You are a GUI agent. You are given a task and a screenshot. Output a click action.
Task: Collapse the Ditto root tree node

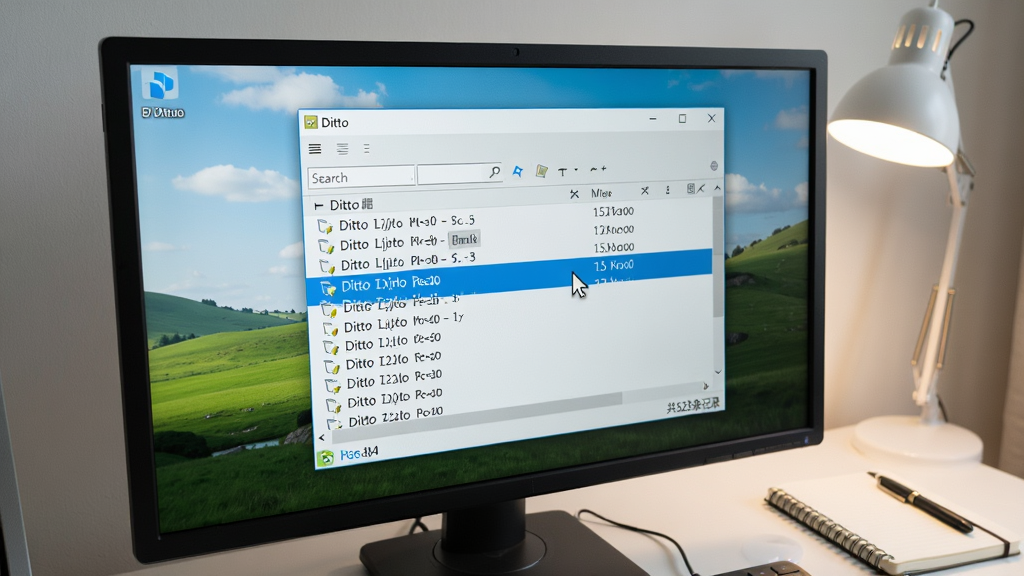coord(319,206)
